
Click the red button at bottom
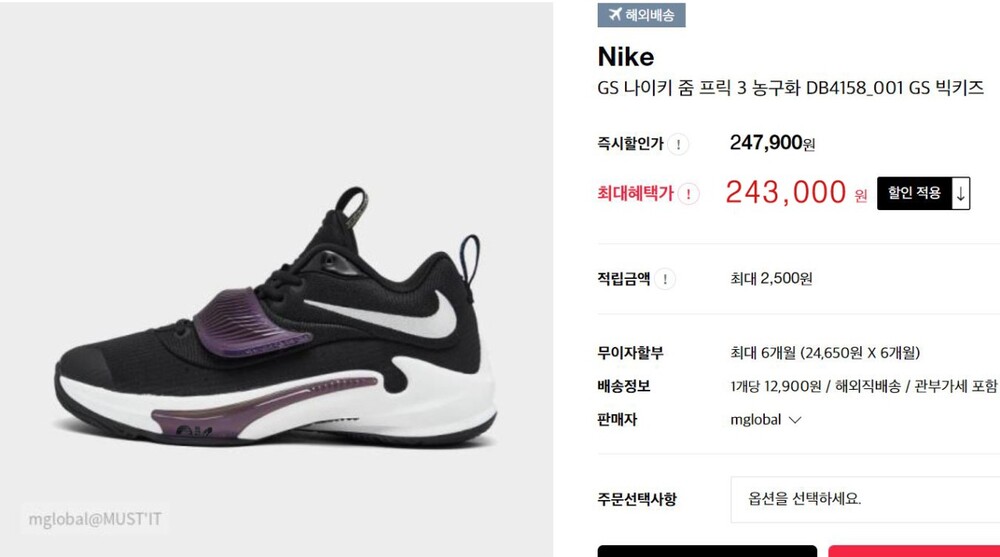pos(914,551)
